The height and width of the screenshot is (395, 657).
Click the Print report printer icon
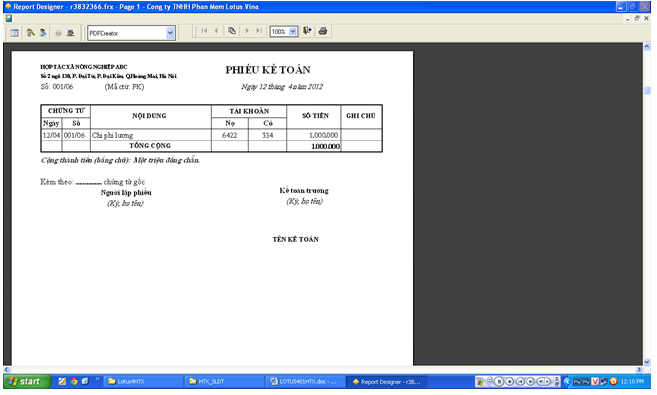323,31
